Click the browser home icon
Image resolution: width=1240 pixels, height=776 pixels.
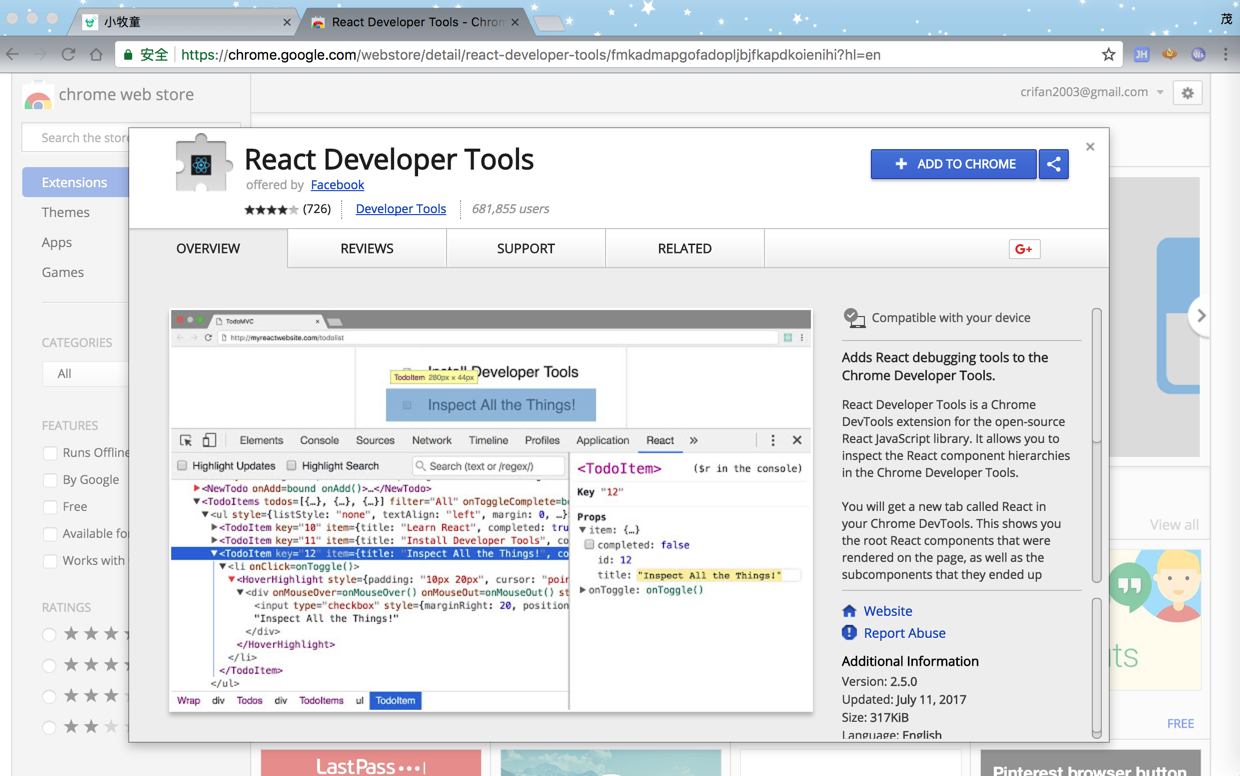pos(96,55)
